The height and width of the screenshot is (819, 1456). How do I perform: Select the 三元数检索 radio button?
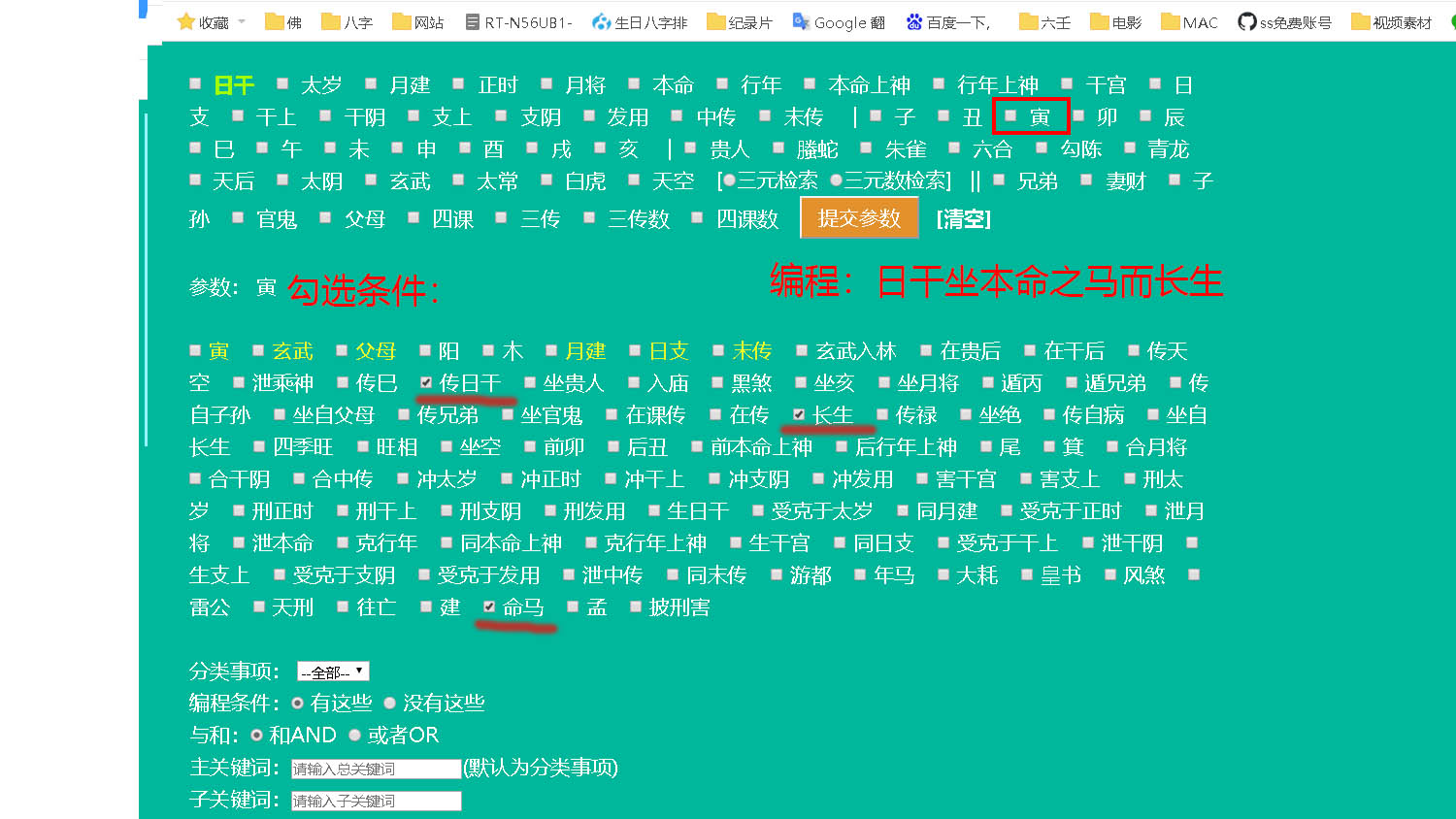tap(836, 180)
